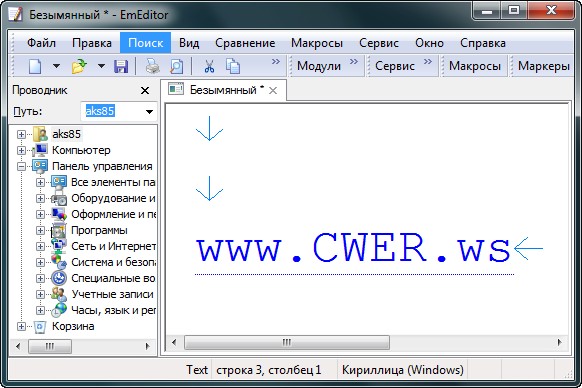Open the Поиск menu
The height and width of the screenshot is (388, 582).
146,43
